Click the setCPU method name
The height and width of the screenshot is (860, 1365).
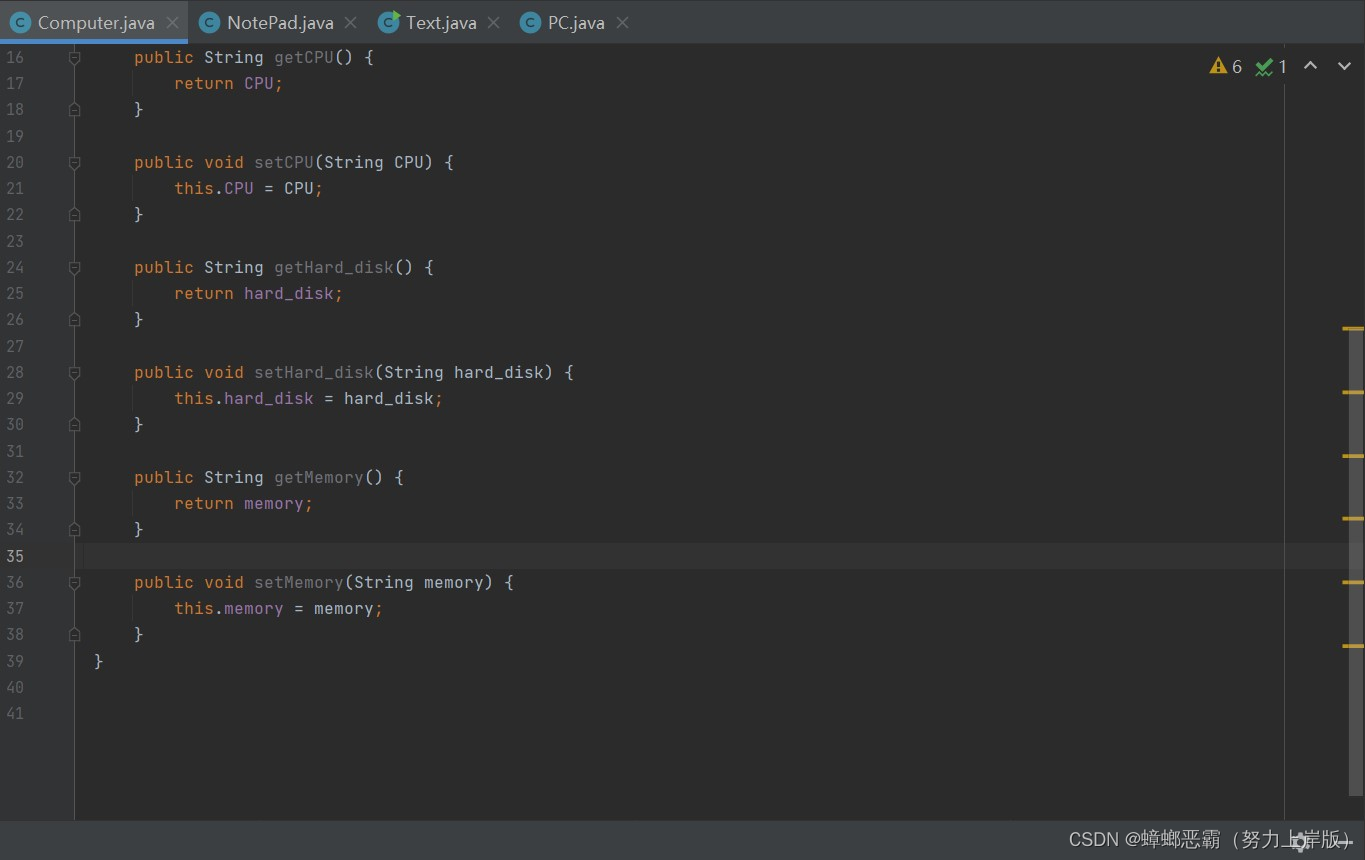point(284,162)
